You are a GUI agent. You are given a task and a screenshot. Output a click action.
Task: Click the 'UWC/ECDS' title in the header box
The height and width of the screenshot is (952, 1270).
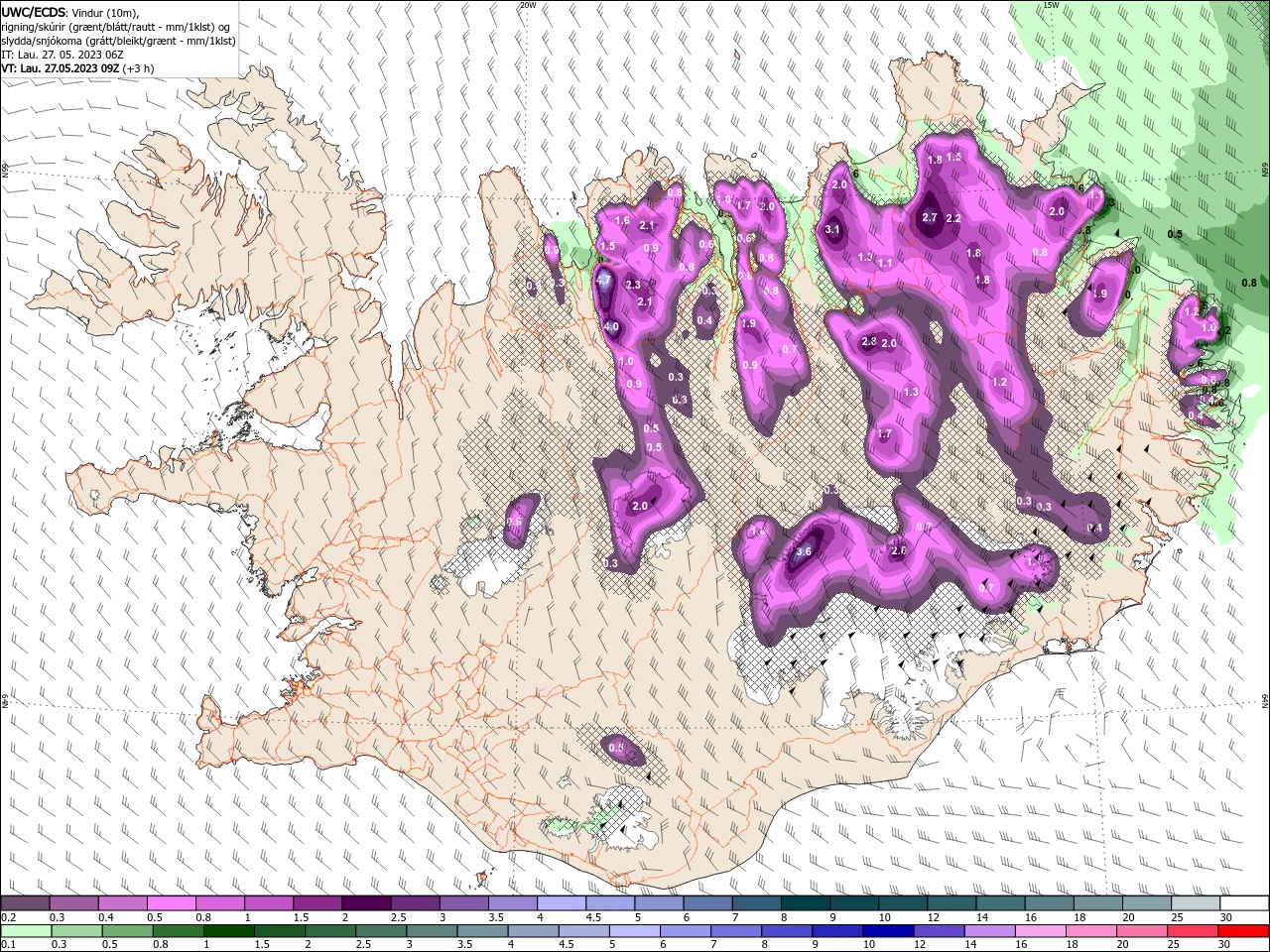(34, 12)
